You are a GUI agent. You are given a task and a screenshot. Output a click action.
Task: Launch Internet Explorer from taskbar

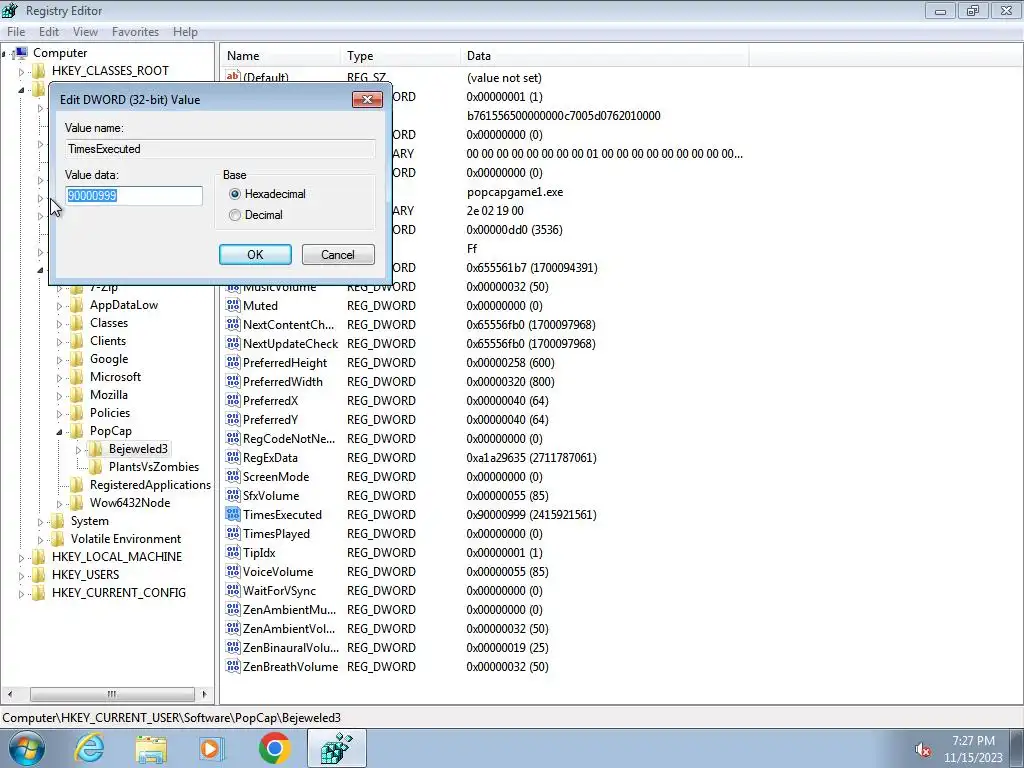(89, 748)
